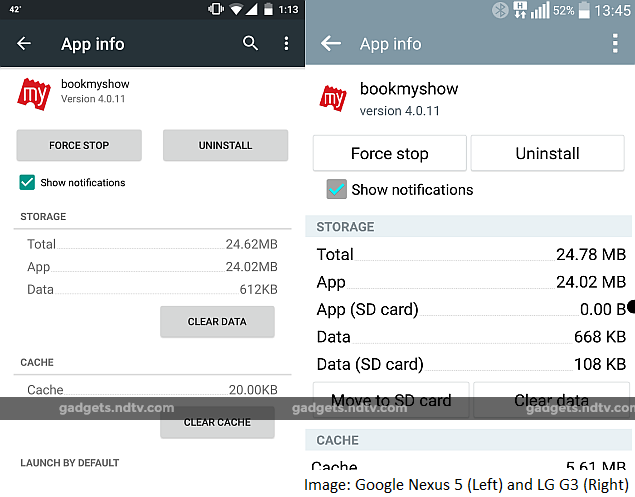This screenshot has height=497, width=635.
Task: Open search in Nexus 5 App info header
Action: tap(250, 43)
